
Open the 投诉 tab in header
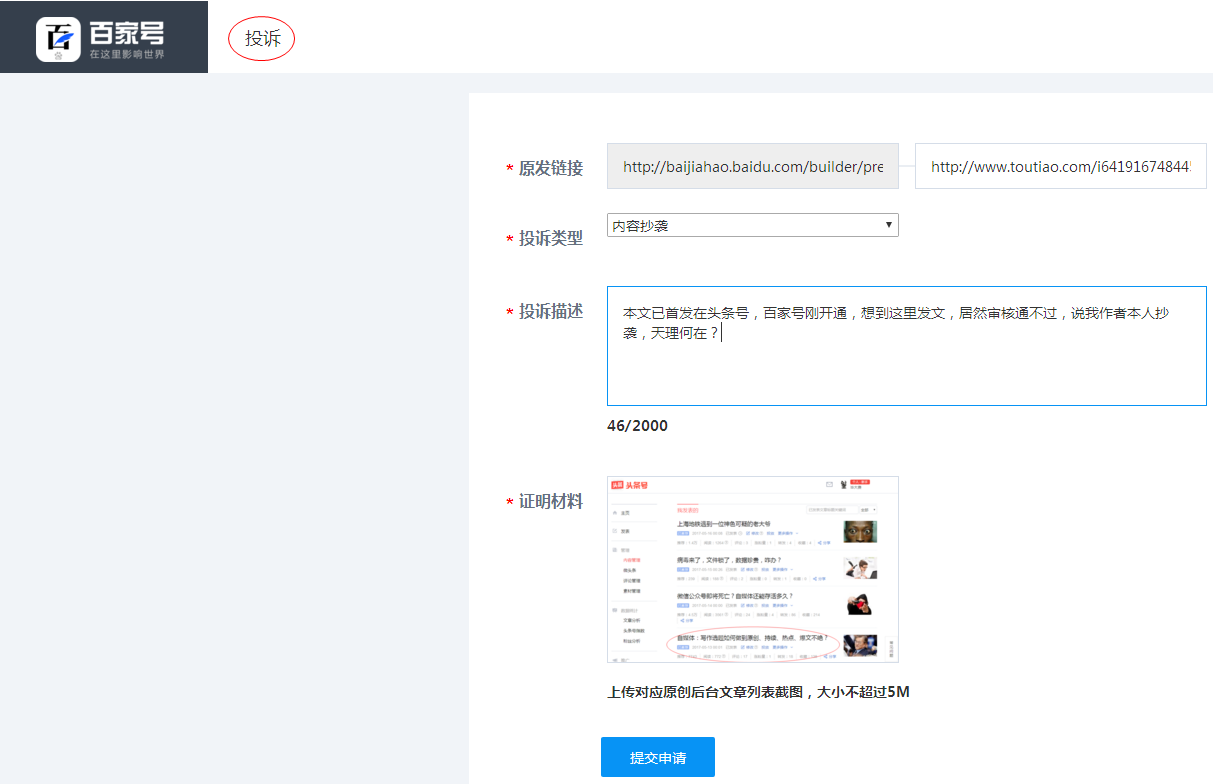click(x=262, y=39)
